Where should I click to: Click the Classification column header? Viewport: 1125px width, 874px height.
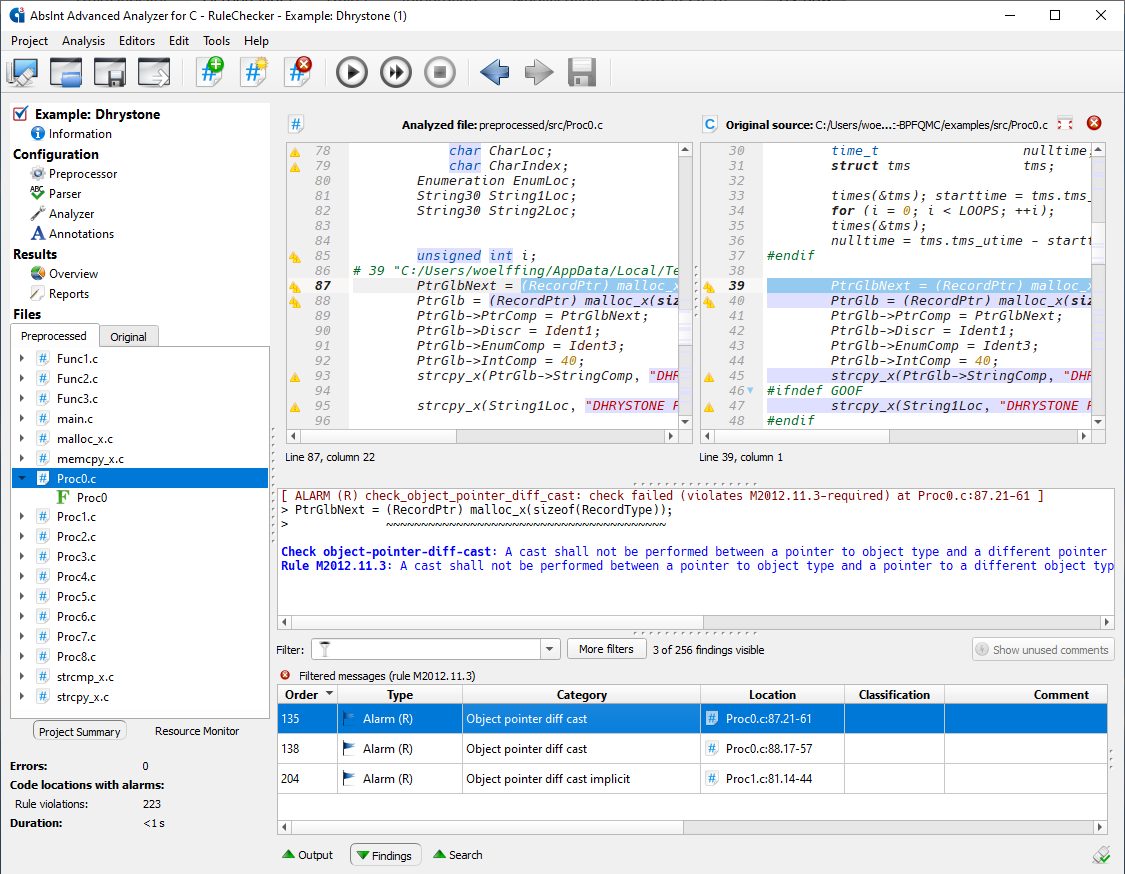click(x=894, y=695)
